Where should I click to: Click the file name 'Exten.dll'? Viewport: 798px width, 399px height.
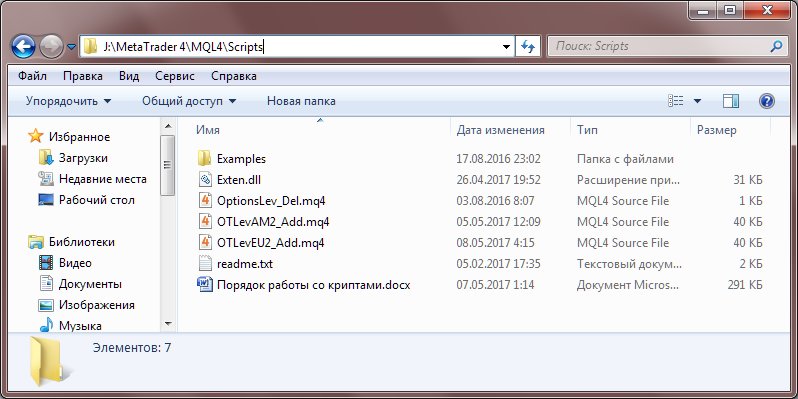pos(239,180)
